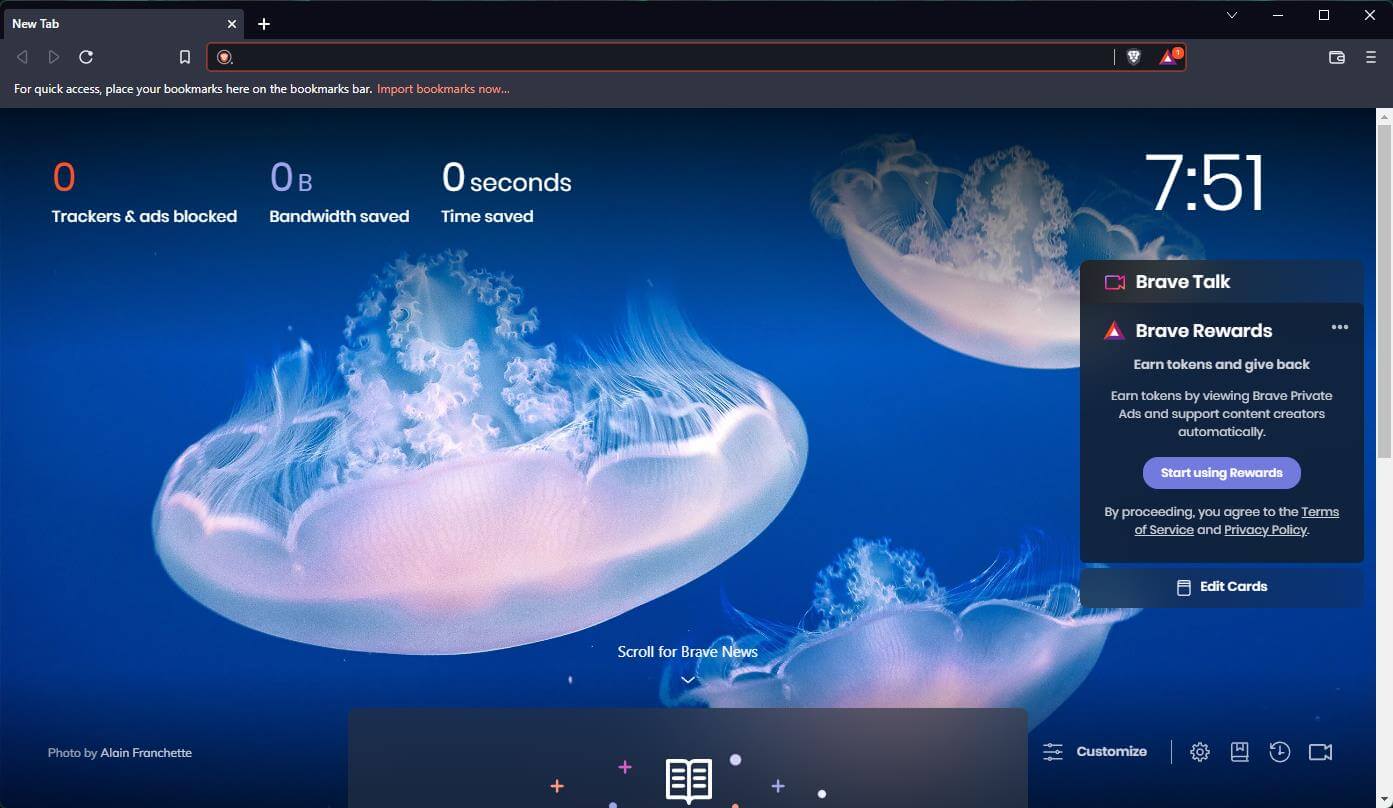Reload the current page
The width and height of the screenshot is (1393, 808).
point(86,57)
